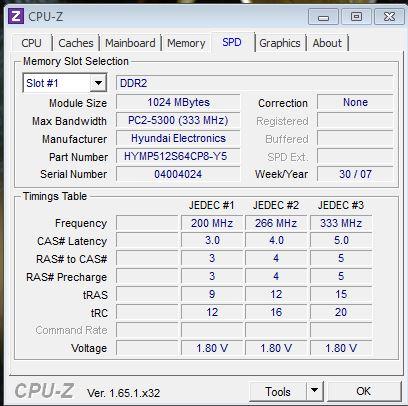
Task: Expand the Slot #1 memory slot dropdown
Action: tap(98, 83)
